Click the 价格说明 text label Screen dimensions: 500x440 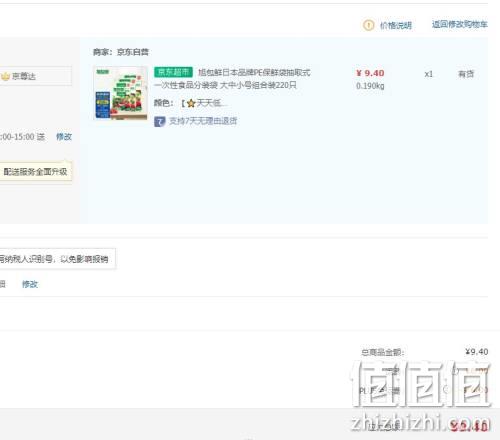(x=396, y=25)
